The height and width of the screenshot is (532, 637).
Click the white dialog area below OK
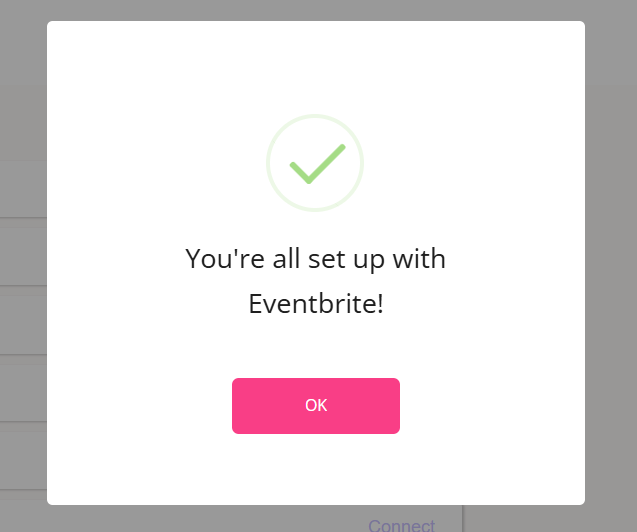pyautogui.click(x=316, y=469)
